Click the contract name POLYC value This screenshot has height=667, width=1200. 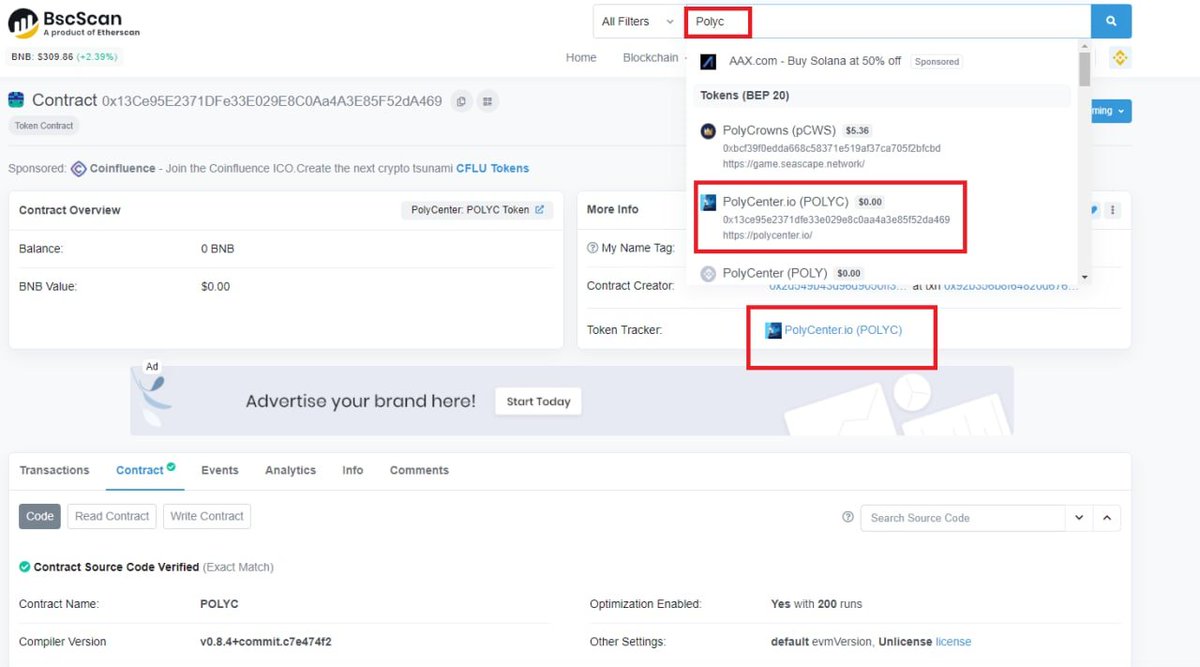(219, 604)
